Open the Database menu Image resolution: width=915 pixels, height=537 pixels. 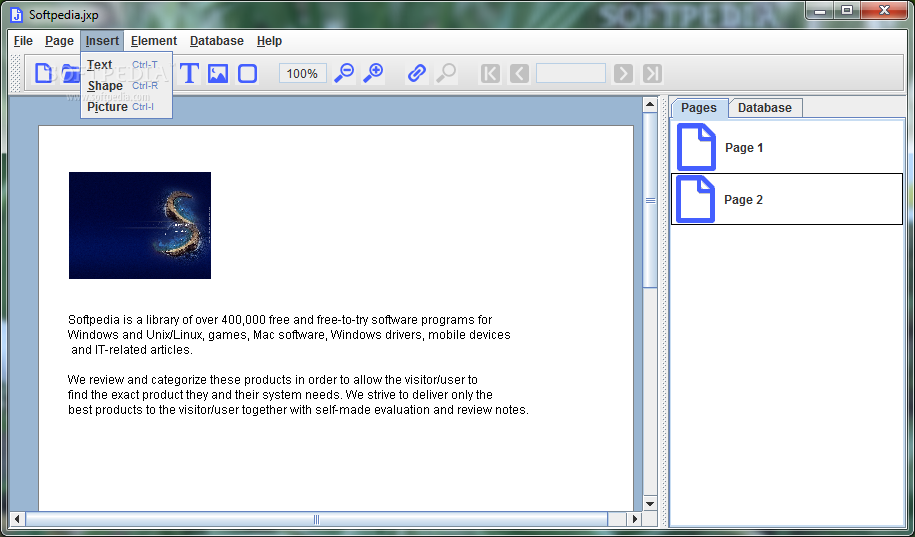coord(216,41)
